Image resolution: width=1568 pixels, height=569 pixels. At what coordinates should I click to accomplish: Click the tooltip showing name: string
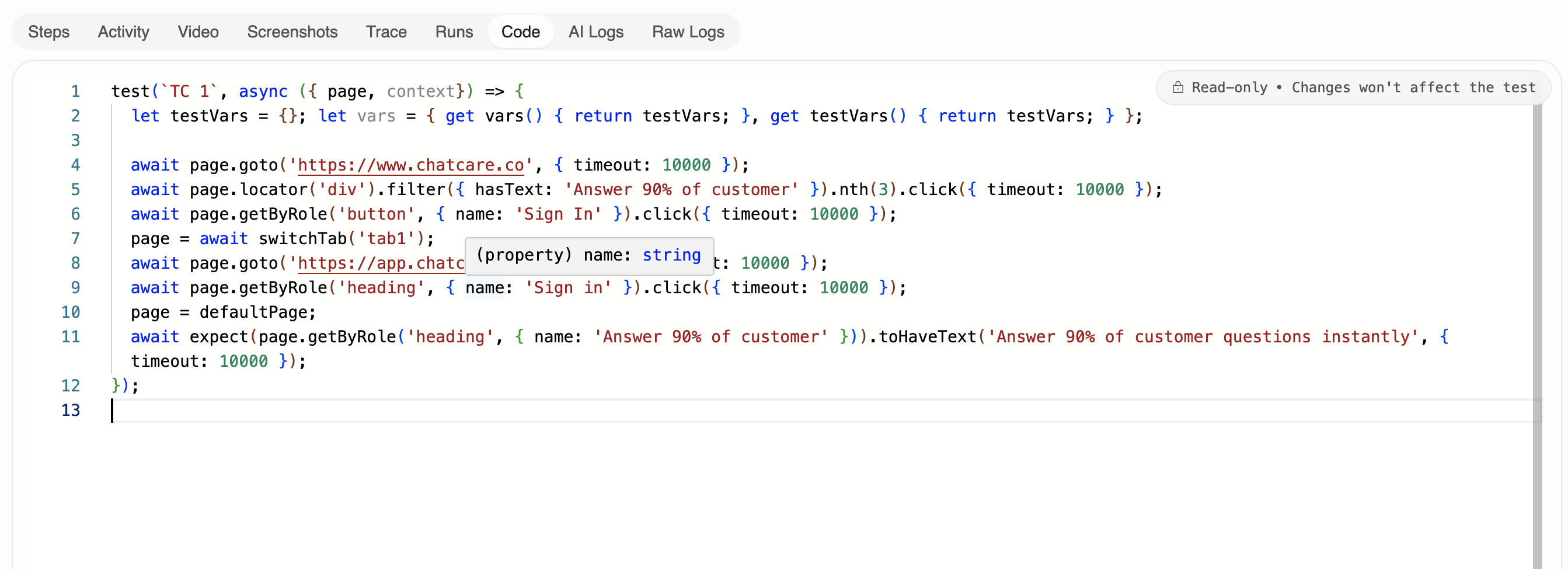589,255
